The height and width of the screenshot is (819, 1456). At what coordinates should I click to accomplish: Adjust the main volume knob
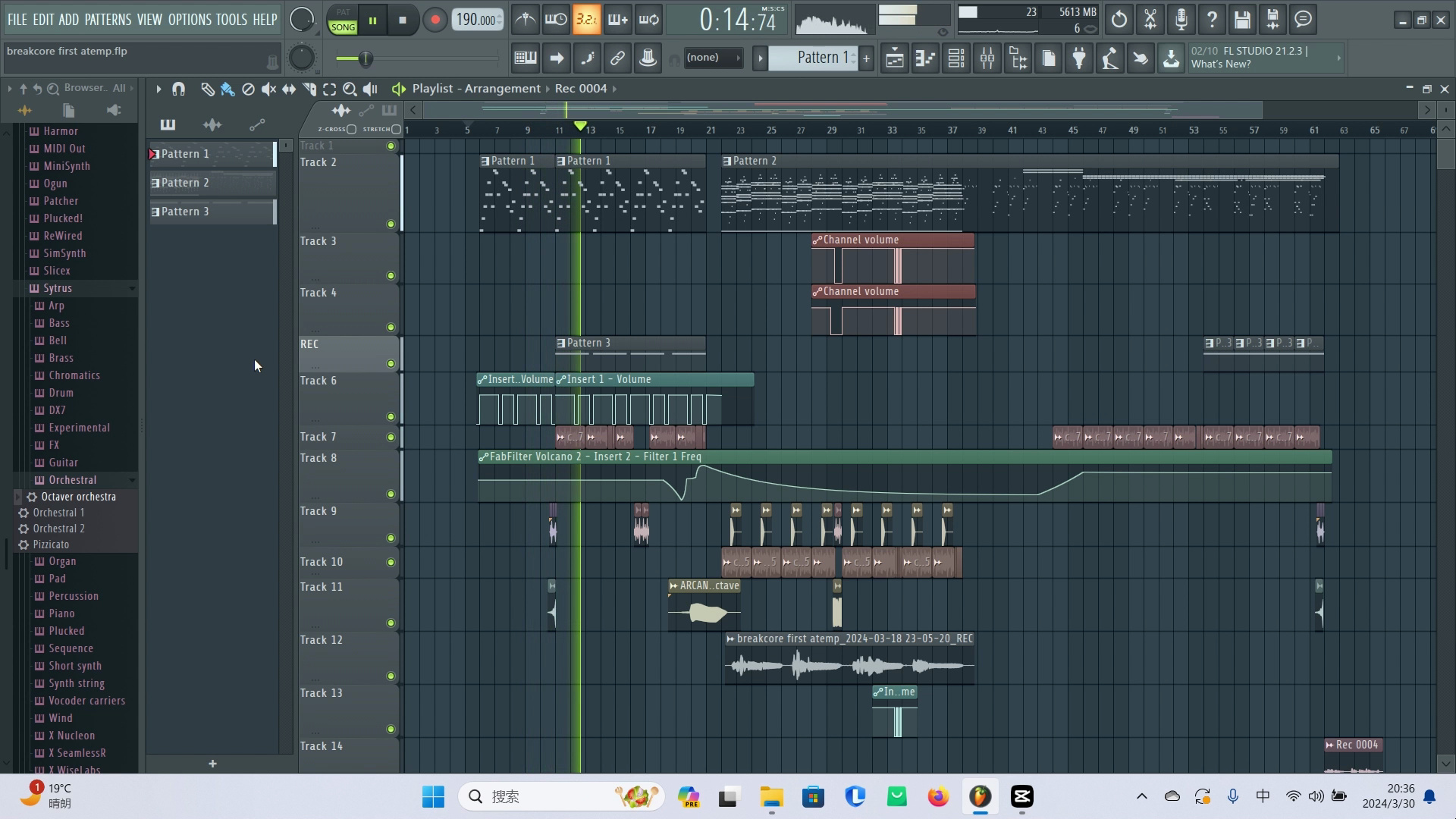302,20
